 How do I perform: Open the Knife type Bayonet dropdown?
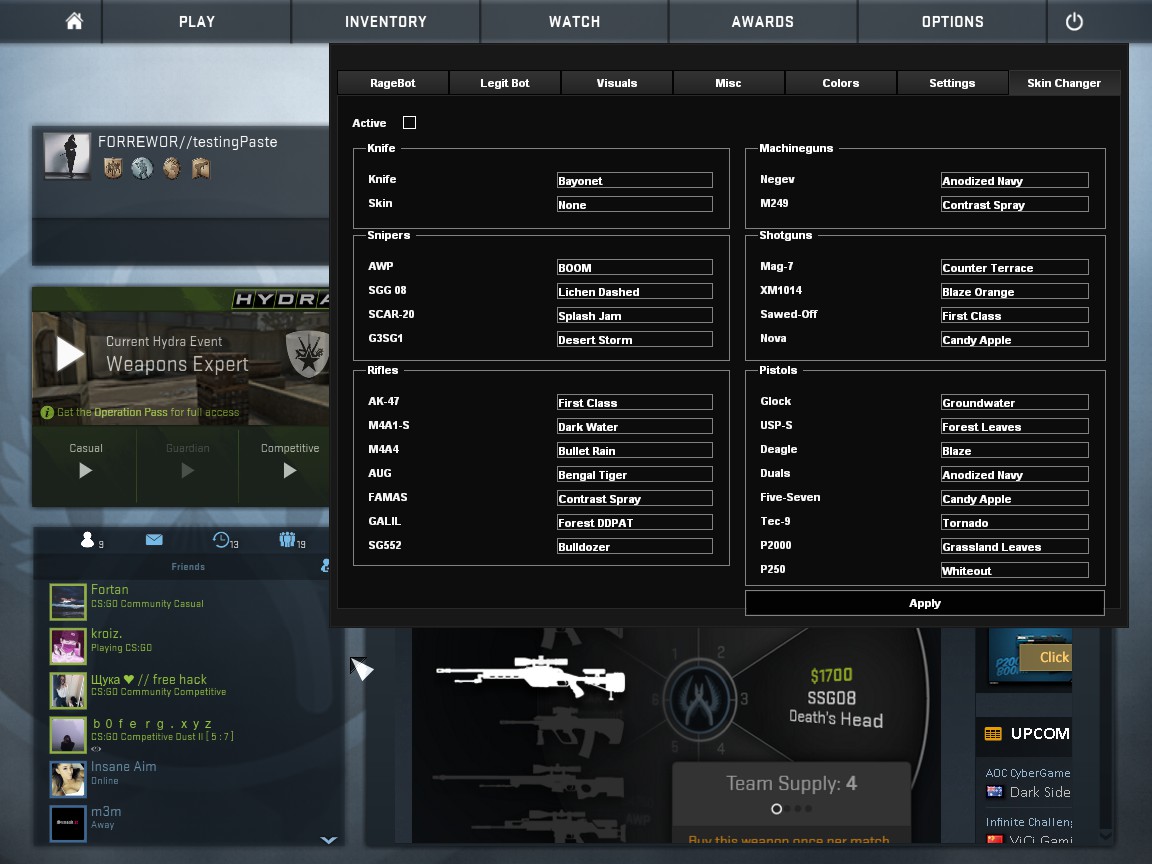[x=635, y=181]
